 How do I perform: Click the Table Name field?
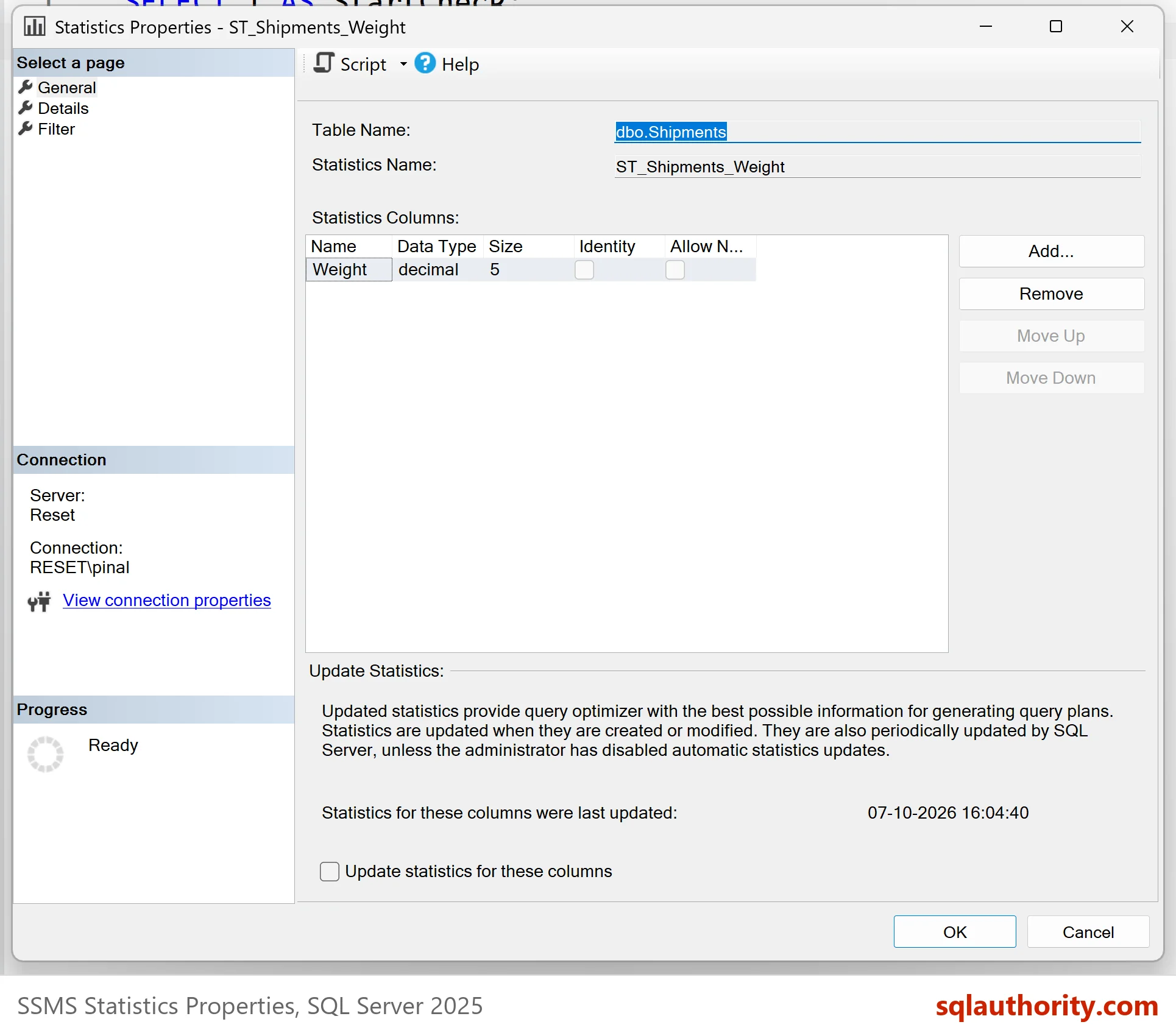877,132
